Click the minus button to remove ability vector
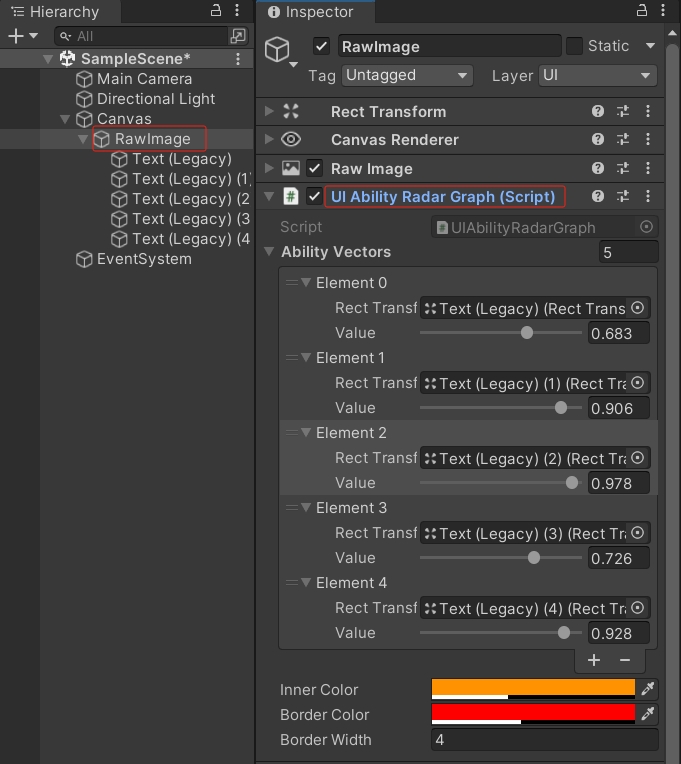Screen dimensions: 681x764 625,660
